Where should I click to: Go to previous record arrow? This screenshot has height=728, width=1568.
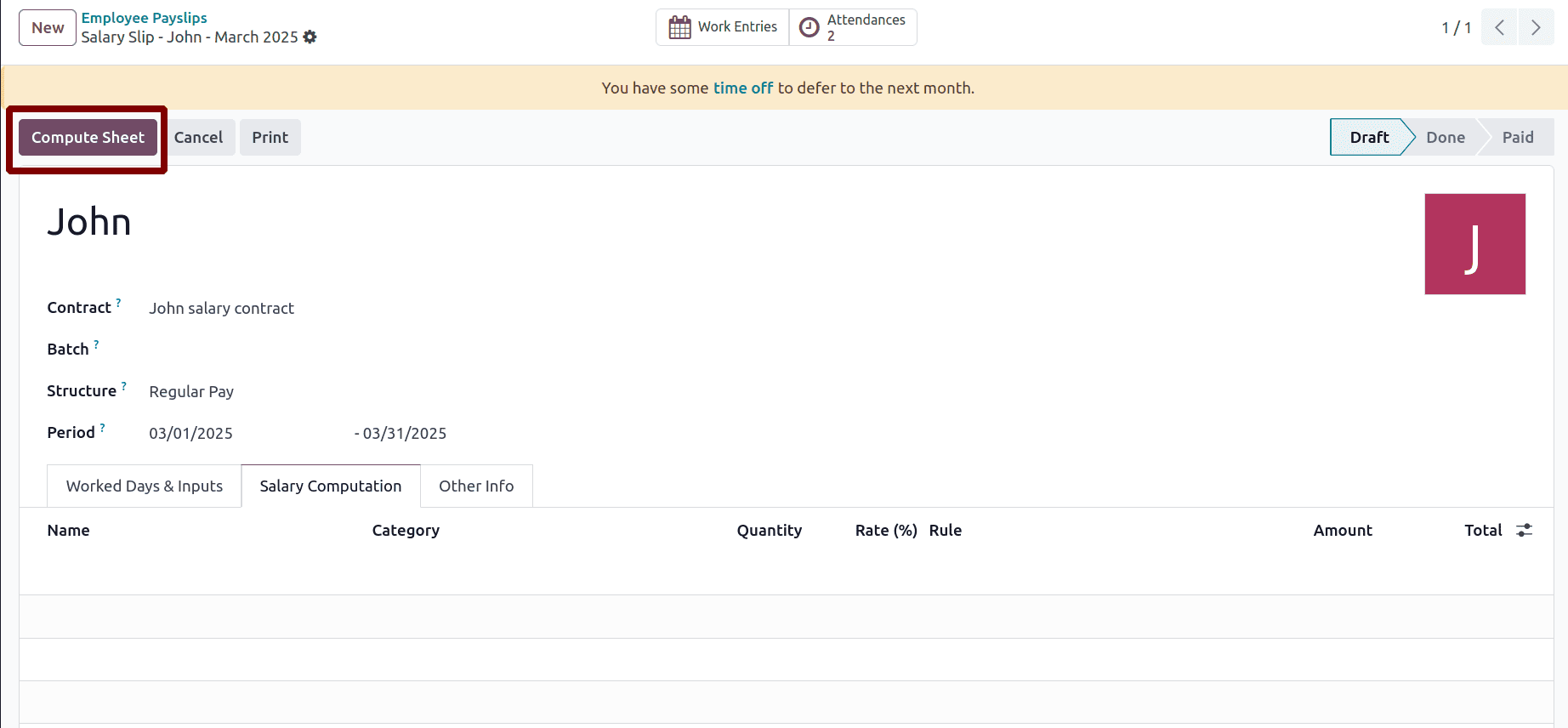[1499, 27]
